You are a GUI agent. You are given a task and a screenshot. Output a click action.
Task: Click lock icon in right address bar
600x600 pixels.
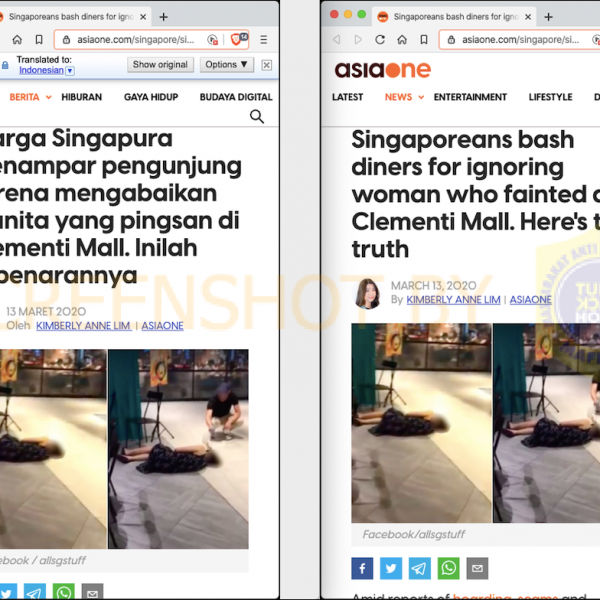point(451,39)
